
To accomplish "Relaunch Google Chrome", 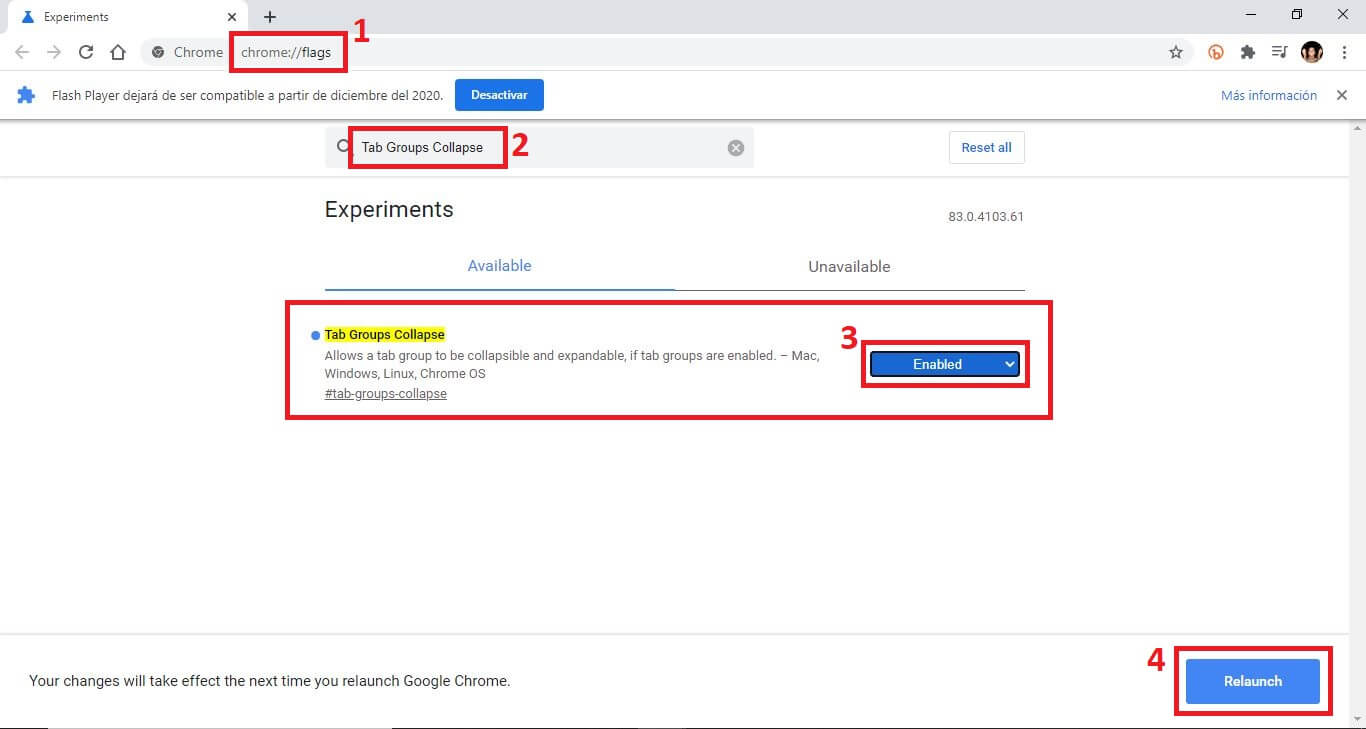I will 1253,681.
